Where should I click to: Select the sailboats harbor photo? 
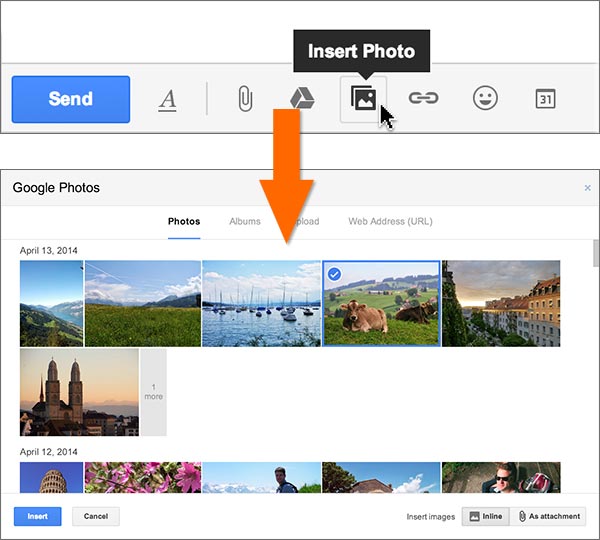[261, 303]
